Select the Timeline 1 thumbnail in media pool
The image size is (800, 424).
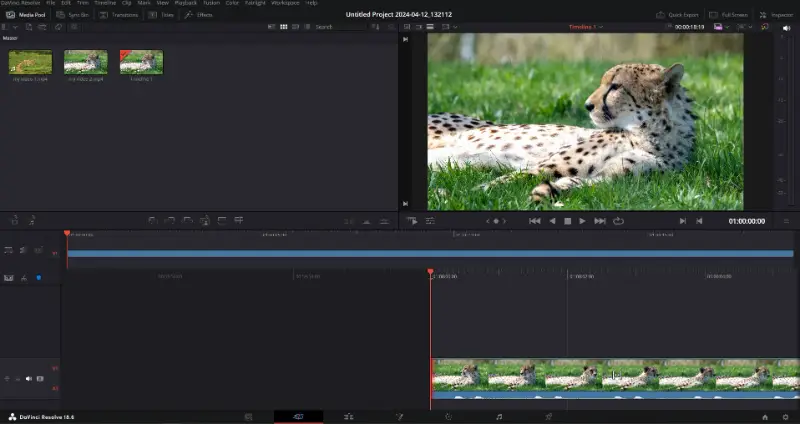coord(141,62)
